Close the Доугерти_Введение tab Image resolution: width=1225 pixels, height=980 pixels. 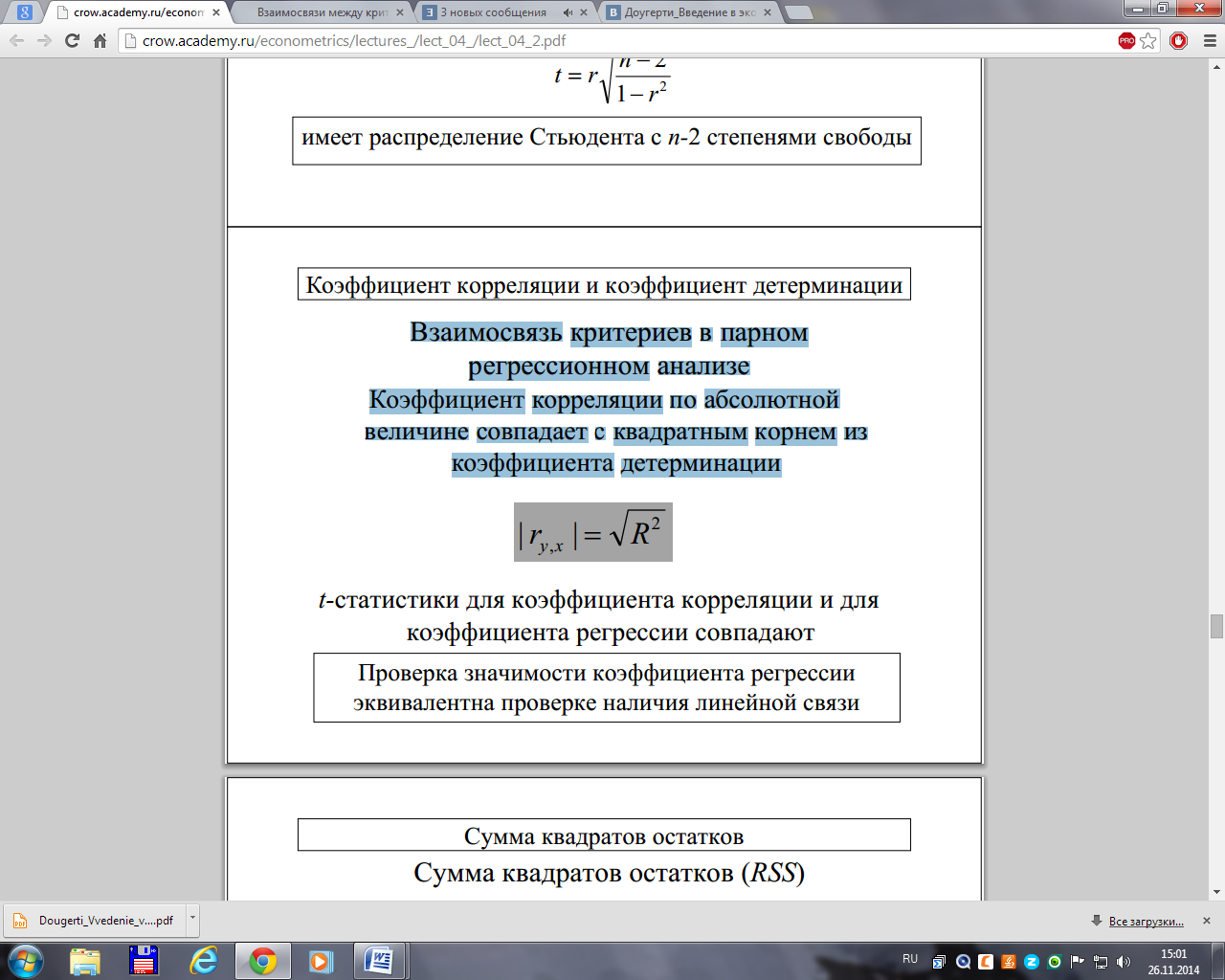(x=768, y=12)
